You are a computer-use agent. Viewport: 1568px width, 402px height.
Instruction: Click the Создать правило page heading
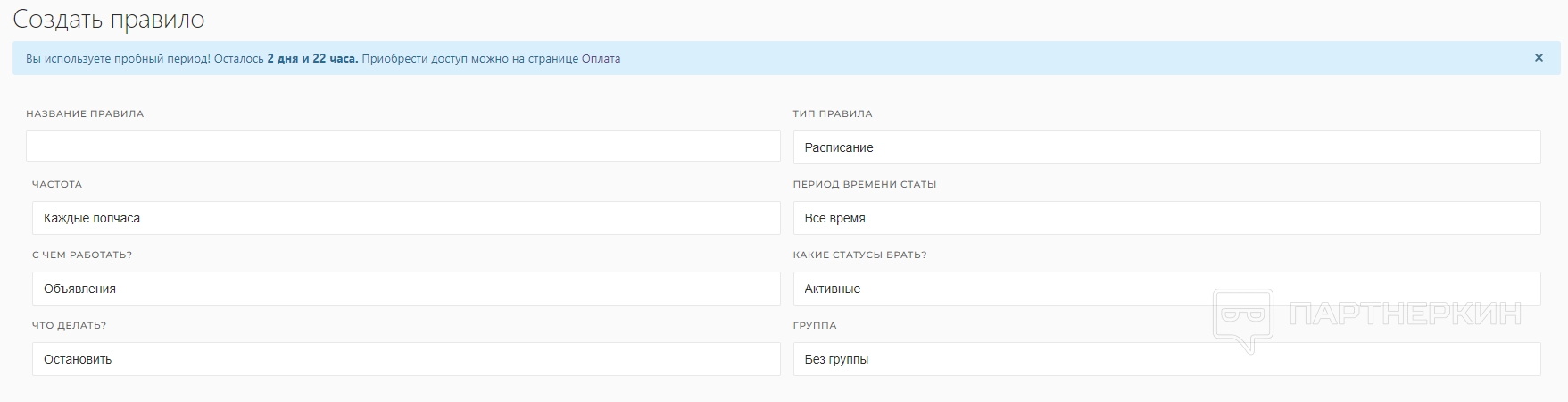[x=109, y=19]
